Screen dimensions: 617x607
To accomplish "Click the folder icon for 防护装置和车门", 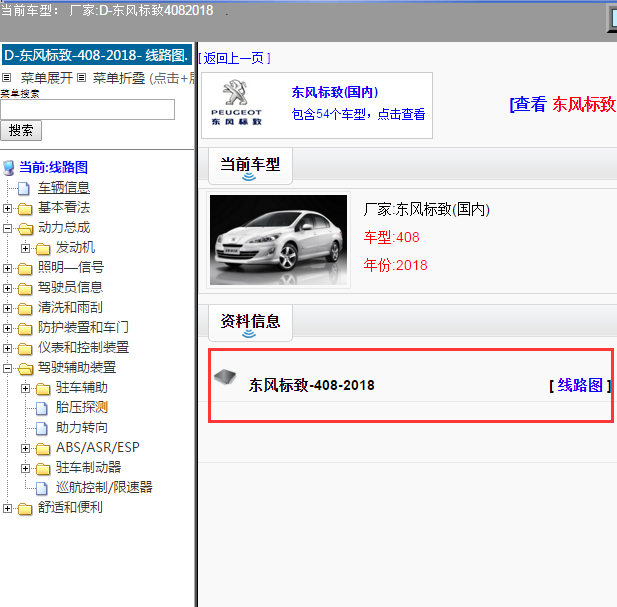I will [x=25, y=328].
